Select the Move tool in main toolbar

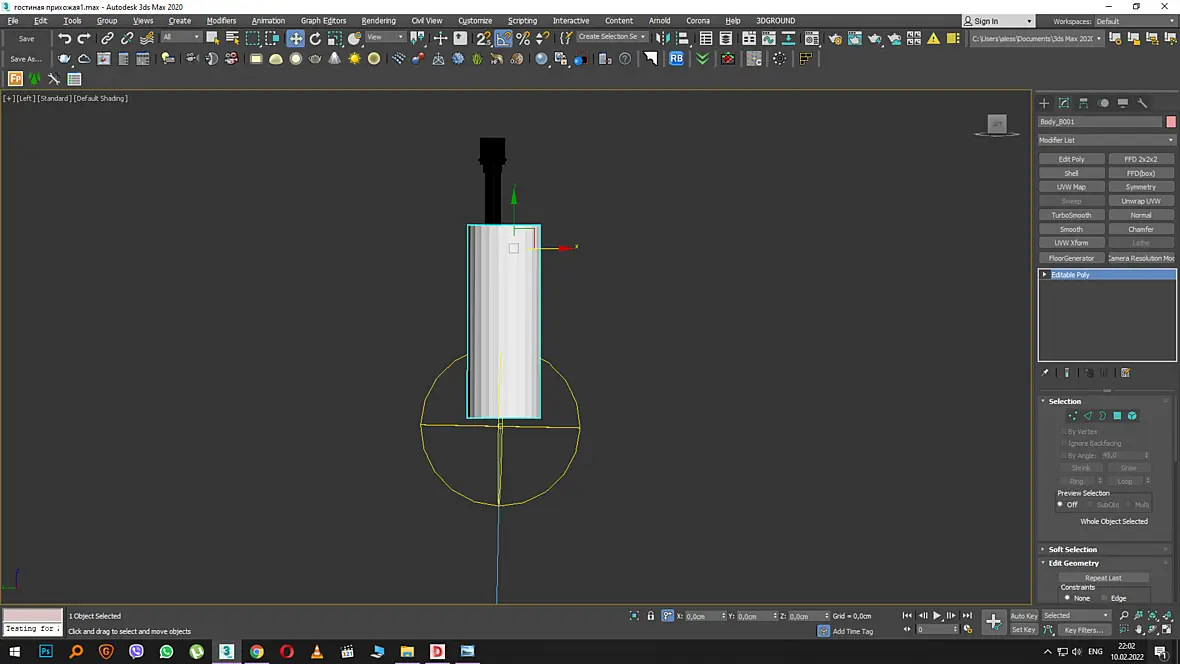tap(296, 38)
